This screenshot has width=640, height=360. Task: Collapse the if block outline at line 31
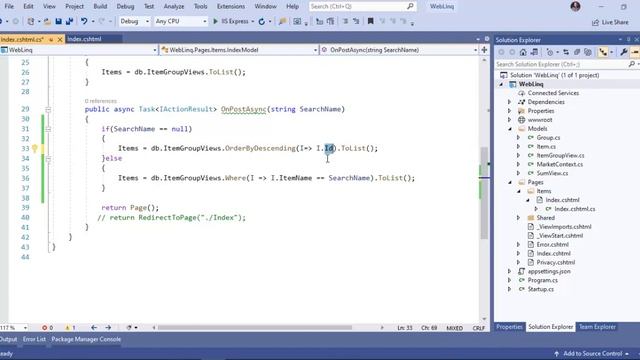tap(48, 129)
